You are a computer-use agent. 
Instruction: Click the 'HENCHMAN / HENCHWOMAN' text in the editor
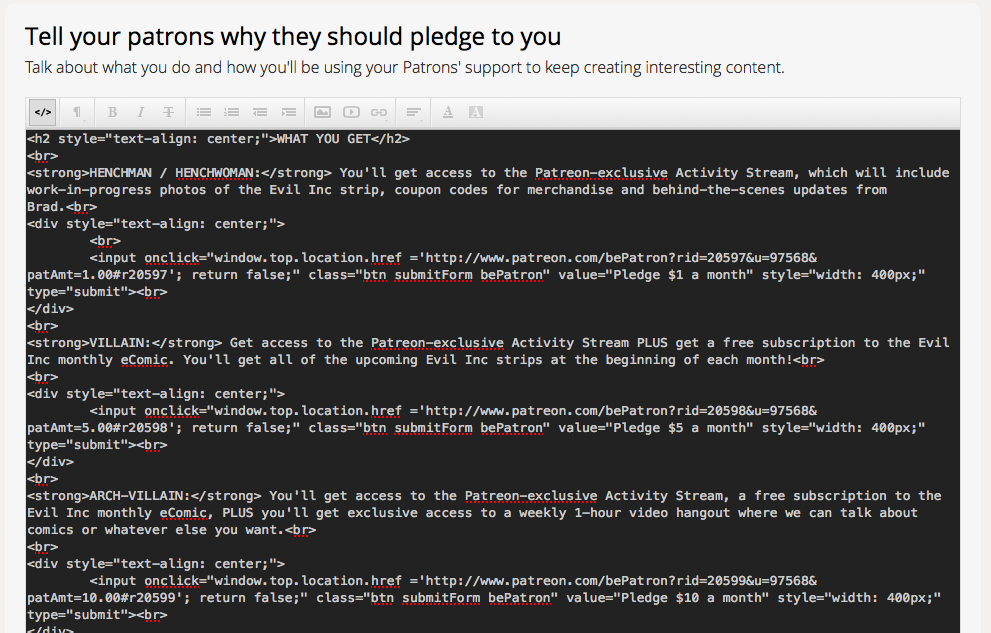173,173
